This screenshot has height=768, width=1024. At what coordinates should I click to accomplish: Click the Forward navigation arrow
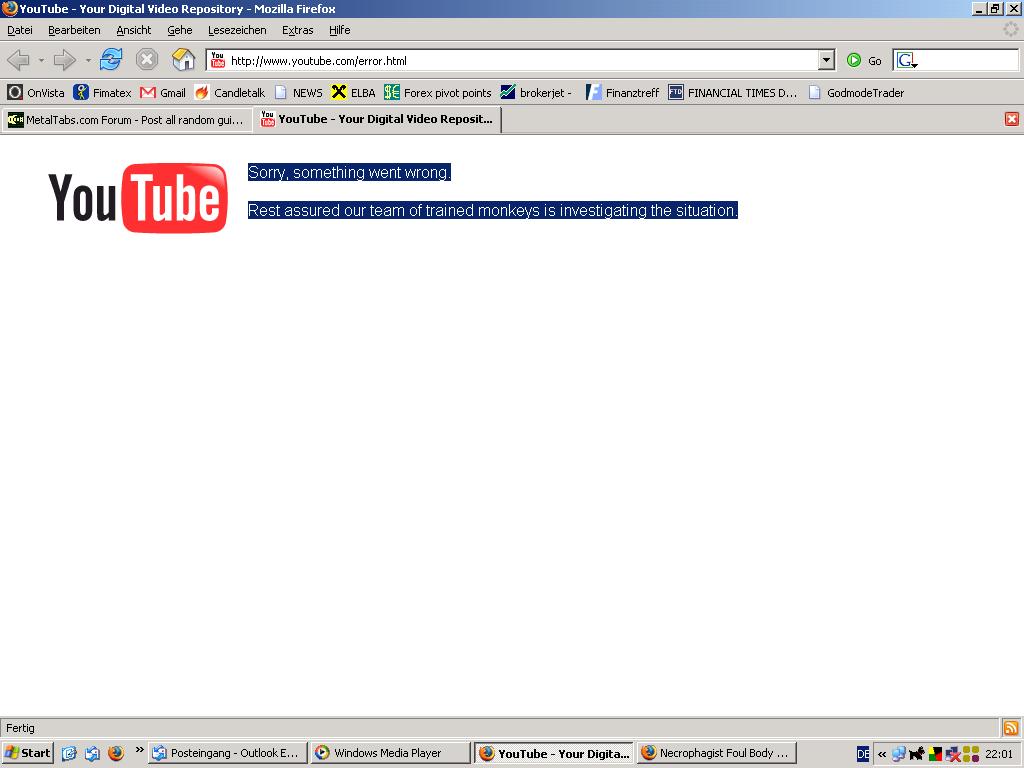click(x=65, y=60)
